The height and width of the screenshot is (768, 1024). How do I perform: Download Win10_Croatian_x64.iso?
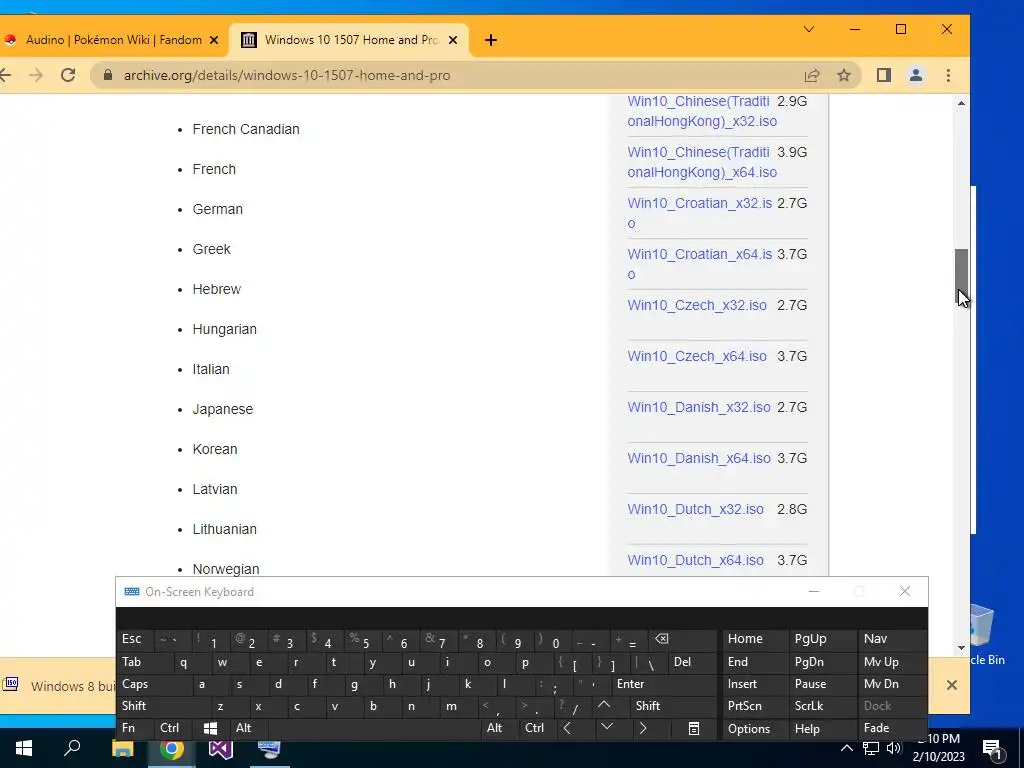699,264
